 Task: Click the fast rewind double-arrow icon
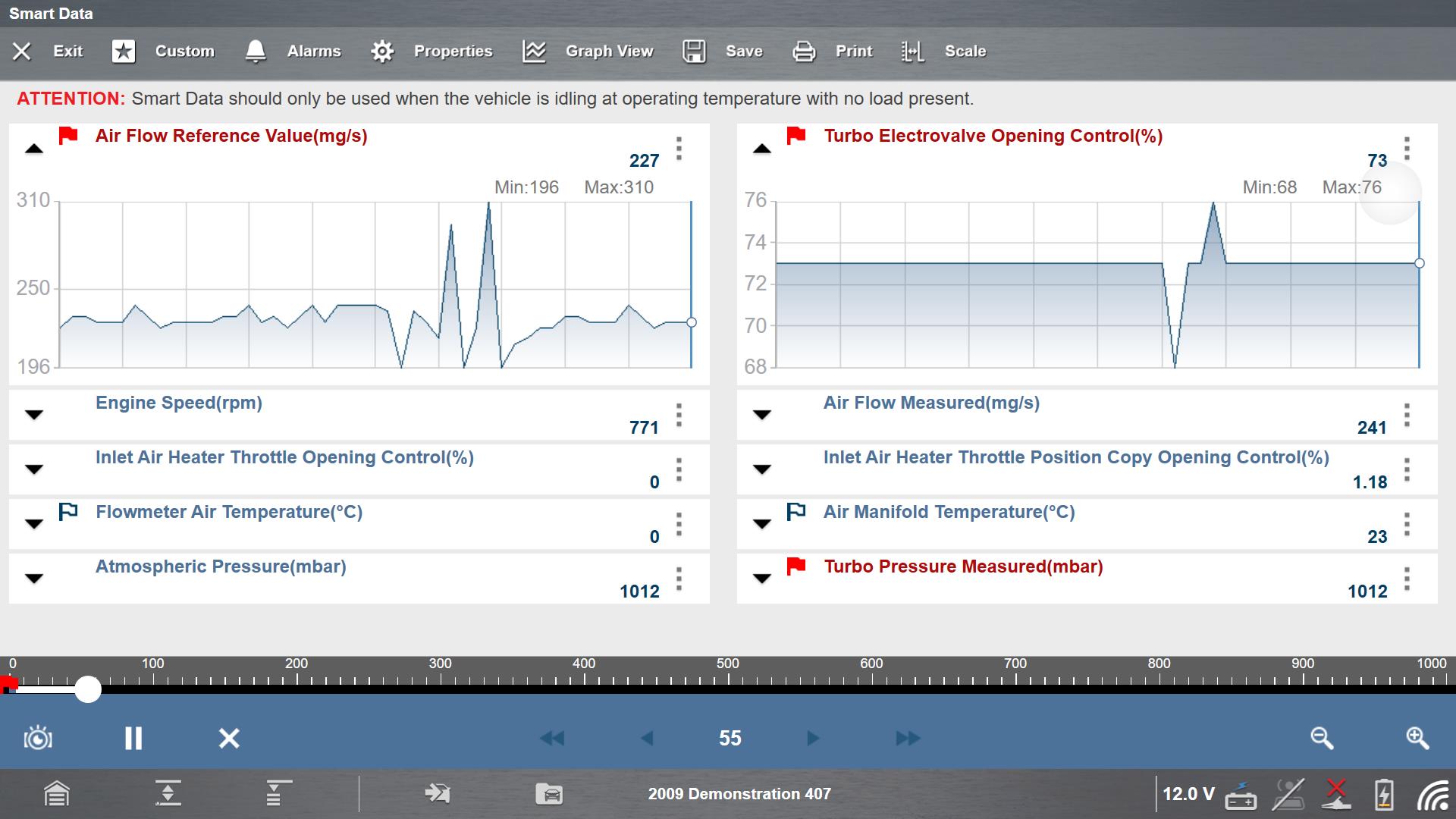(552, 738)
